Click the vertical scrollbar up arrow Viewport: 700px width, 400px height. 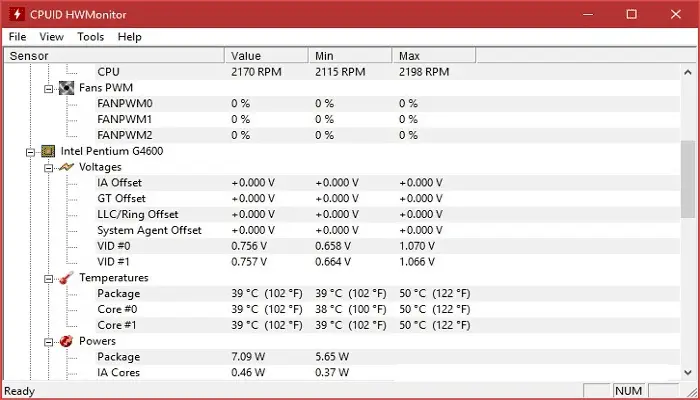[x=688, y=71]
